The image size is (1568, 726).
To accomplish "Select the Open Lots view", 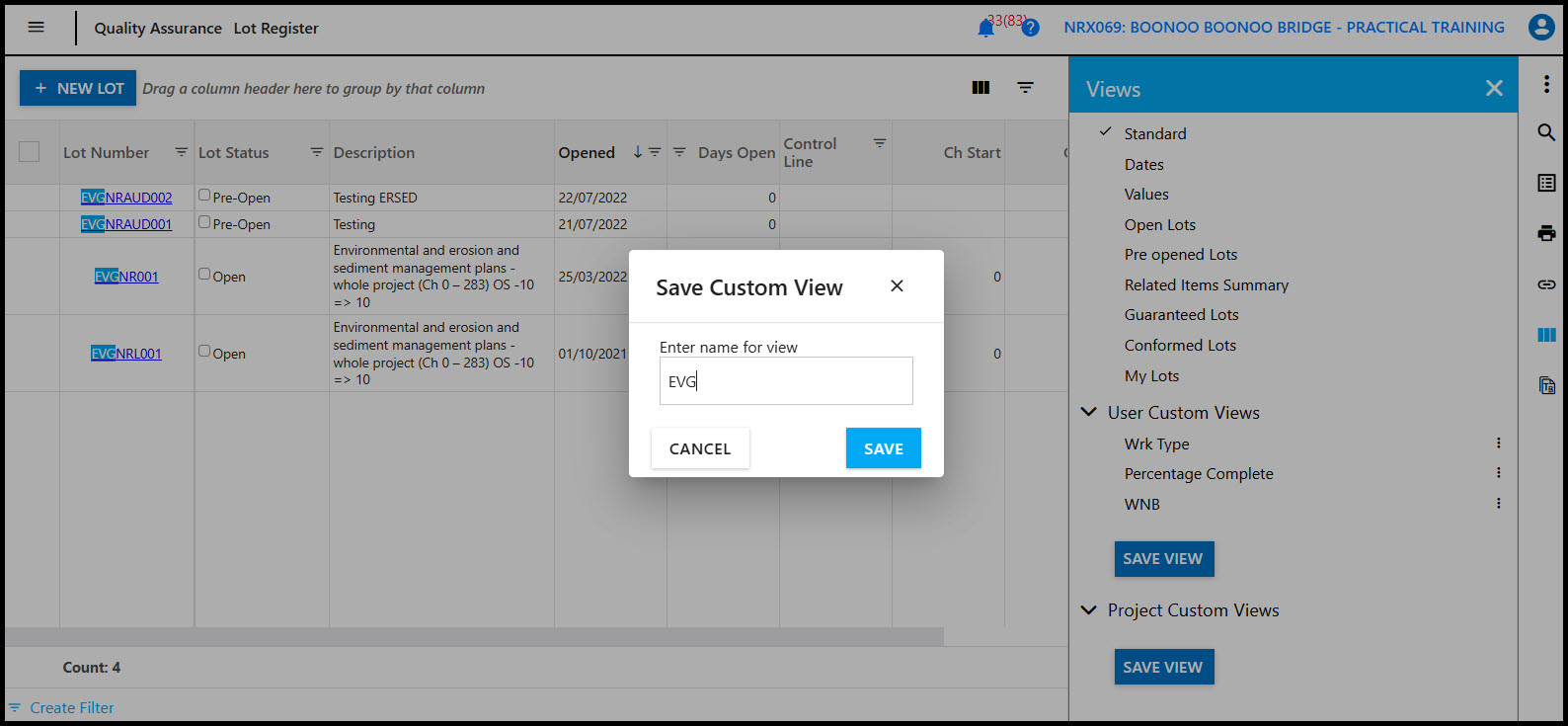I will click(1159, 225).
